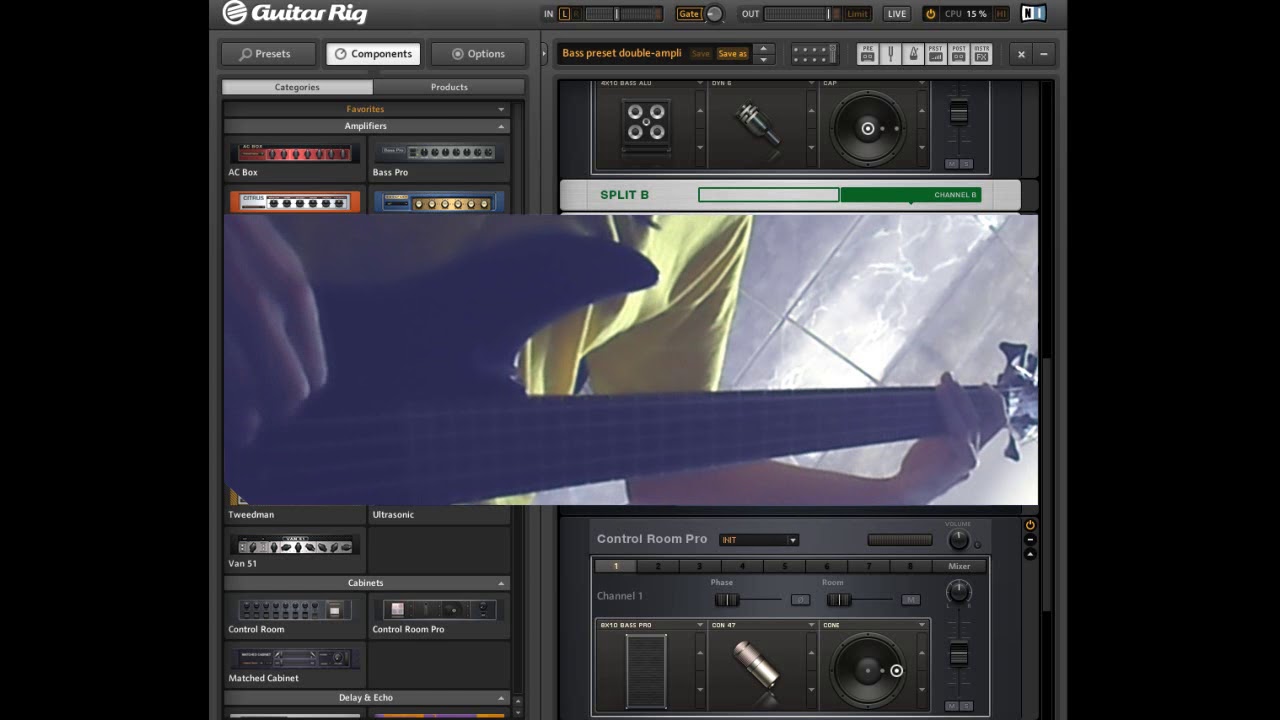Collapse the Amplifiers category
This screenshot has width=1280, height=720.
(501, 126)
